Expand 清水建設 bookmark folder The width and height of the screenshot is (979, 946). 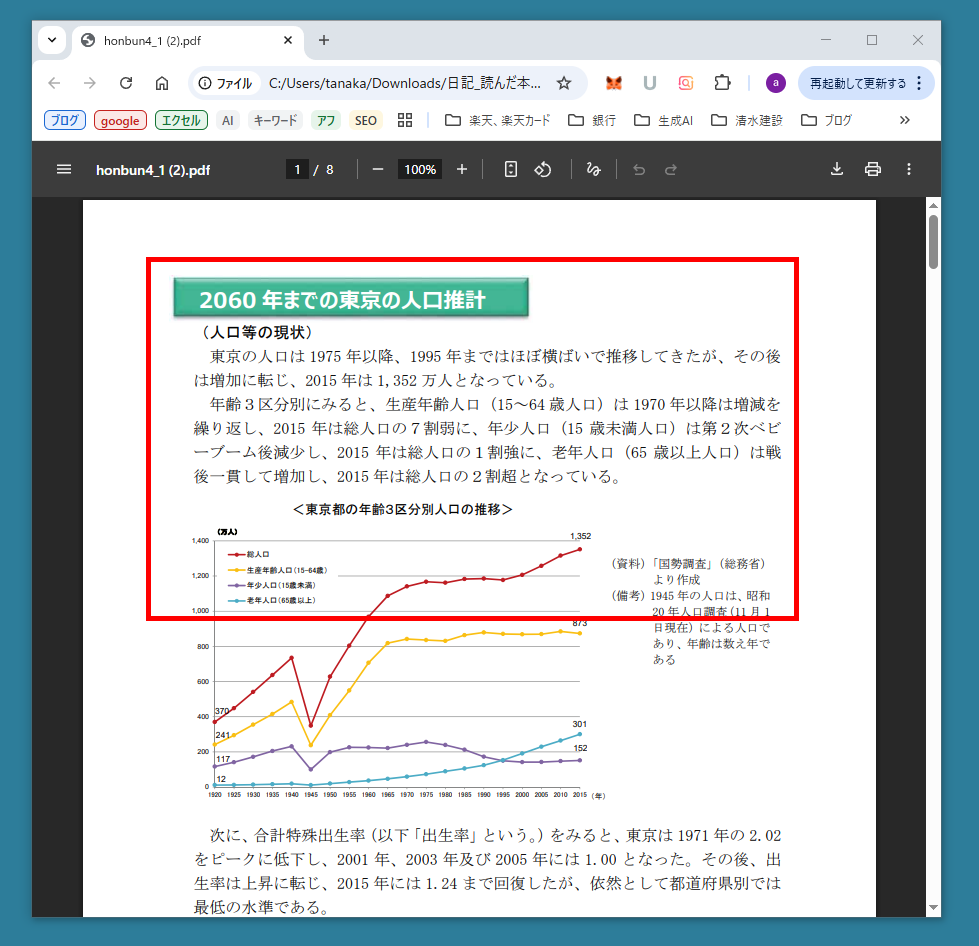747,120
